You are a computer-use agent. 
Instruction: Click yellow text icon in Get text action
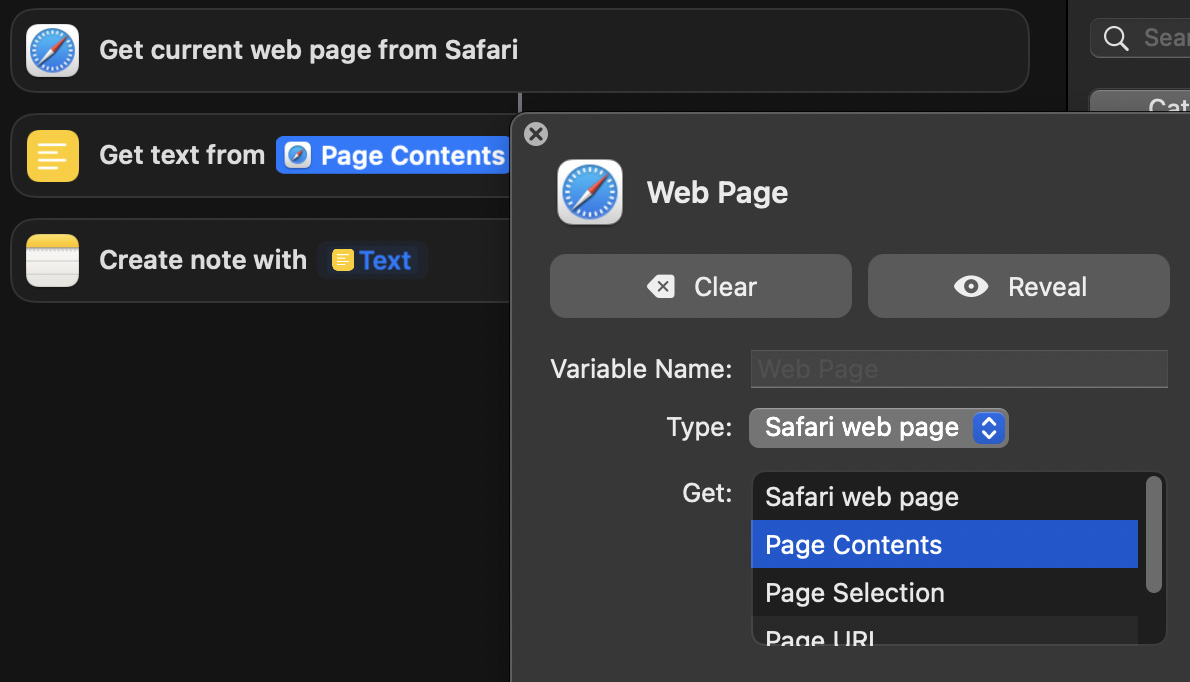(x=53, y=156)
